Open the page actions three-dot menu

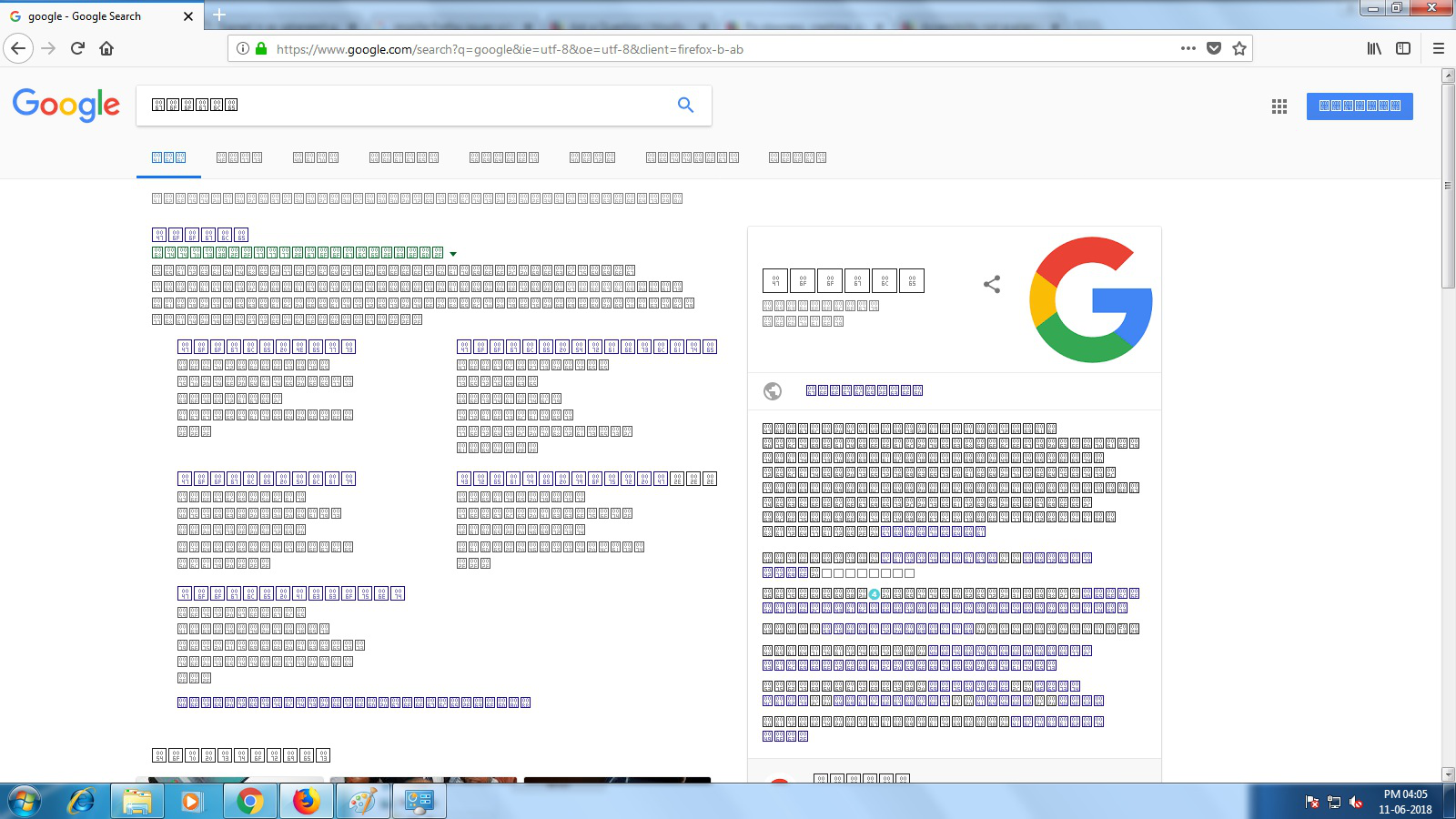pos(1188,48)
